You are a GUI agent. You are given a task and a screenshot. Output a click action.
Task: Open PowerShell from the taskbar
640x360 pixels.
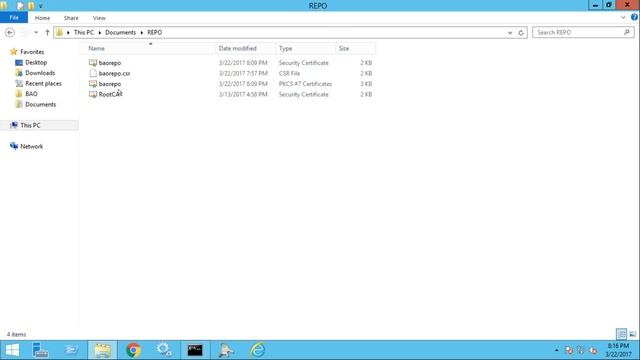click(71, 350)
